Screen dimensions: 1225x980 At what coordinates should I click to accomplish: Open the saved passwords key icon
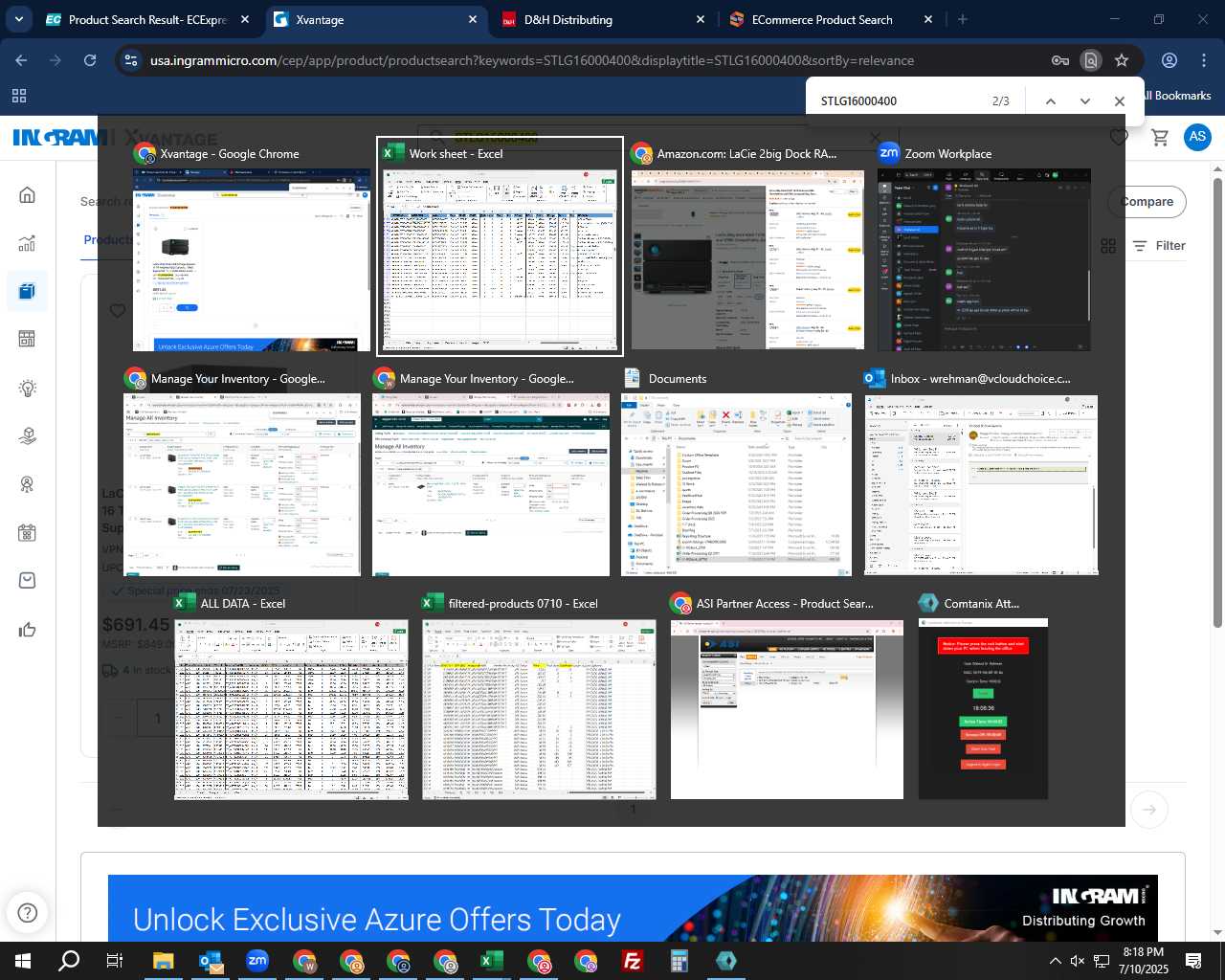[x=1059, y=60]
